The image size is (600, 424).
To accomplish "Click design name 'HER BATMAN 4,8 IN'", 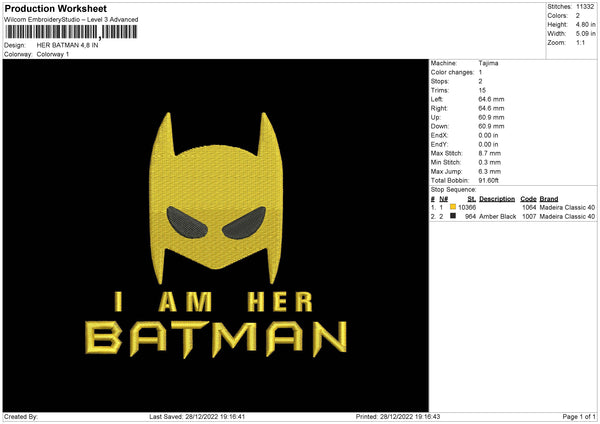I will pyautogui.click(x=67, y=45).
